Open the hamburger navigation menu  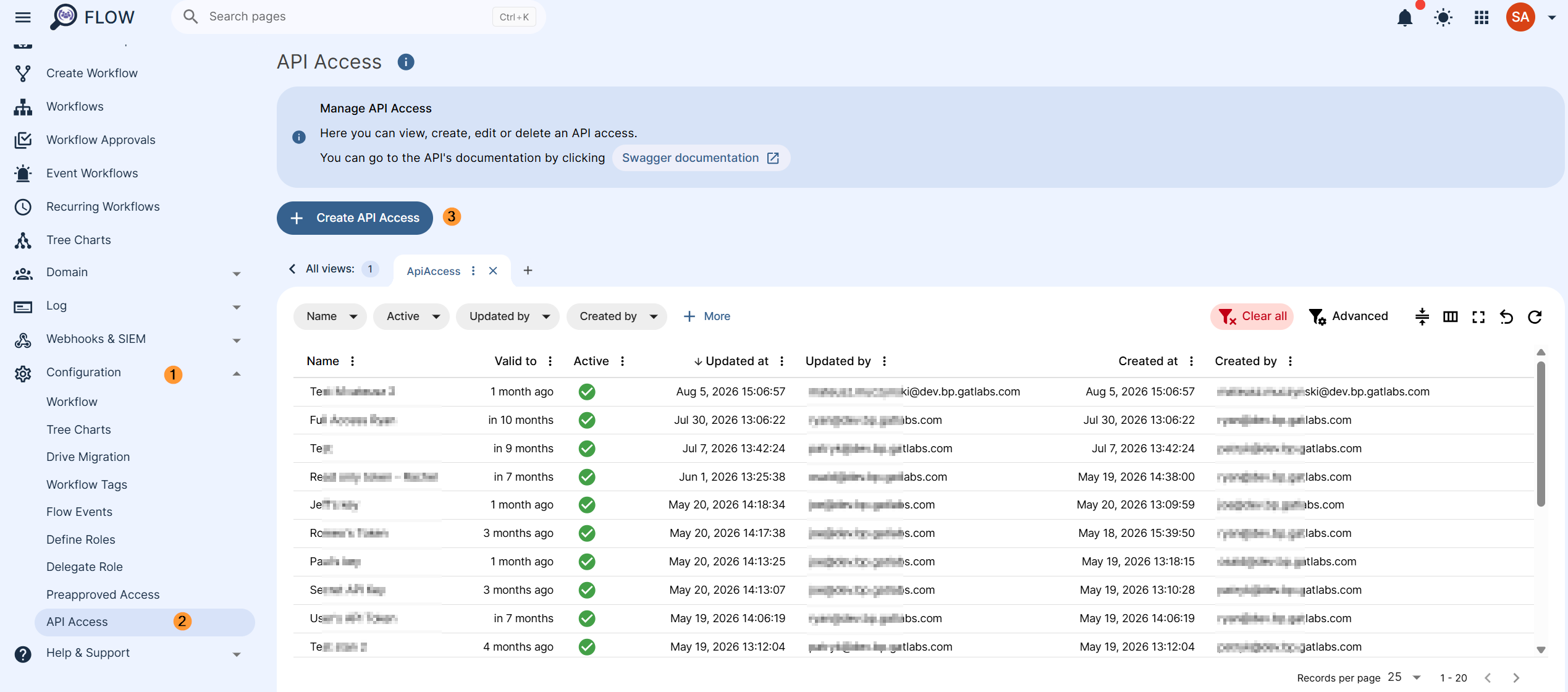coord(23,17)
